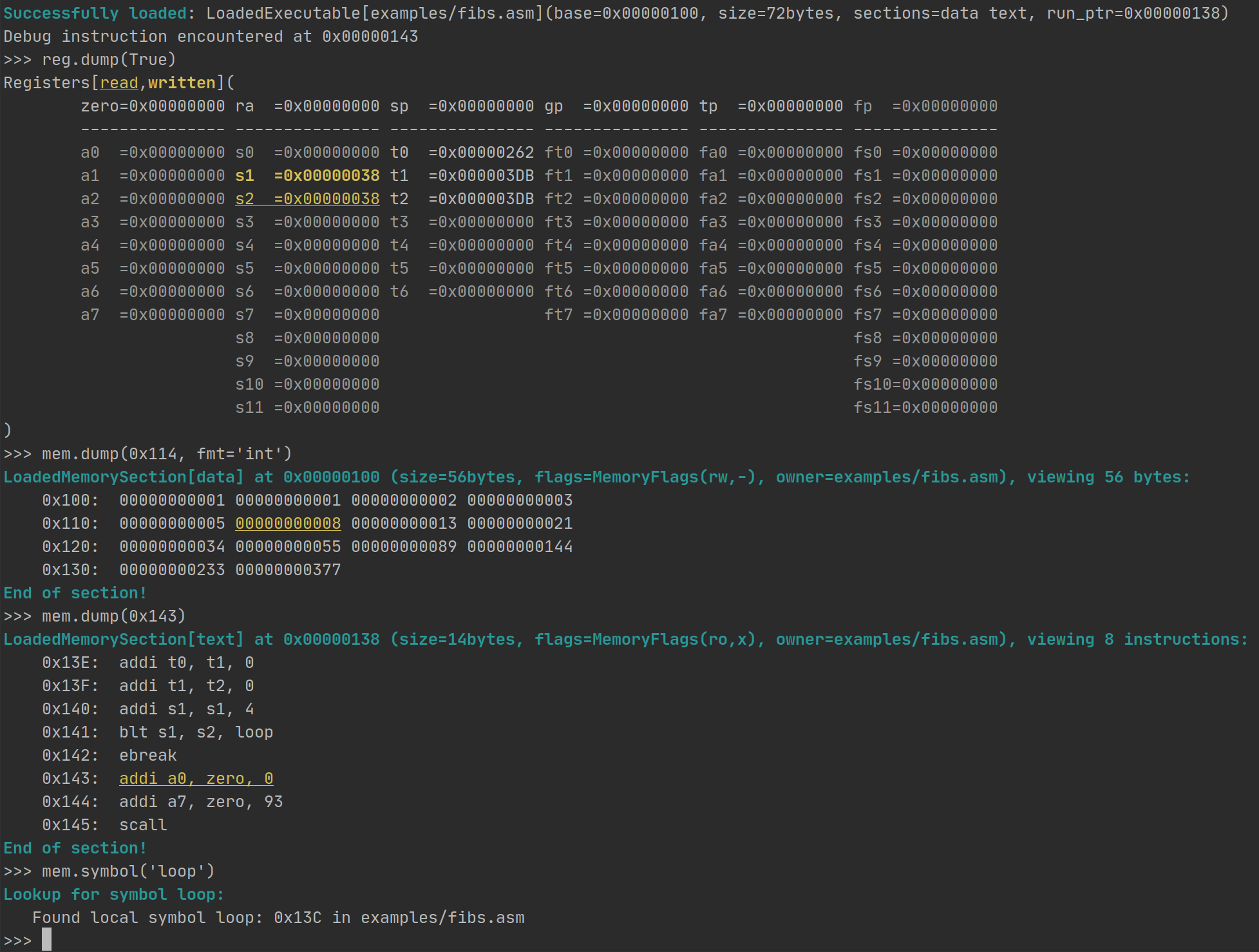Screen dimensions: 1259x952
Task: Click memory value 00000000377
Action: (289, 570)
